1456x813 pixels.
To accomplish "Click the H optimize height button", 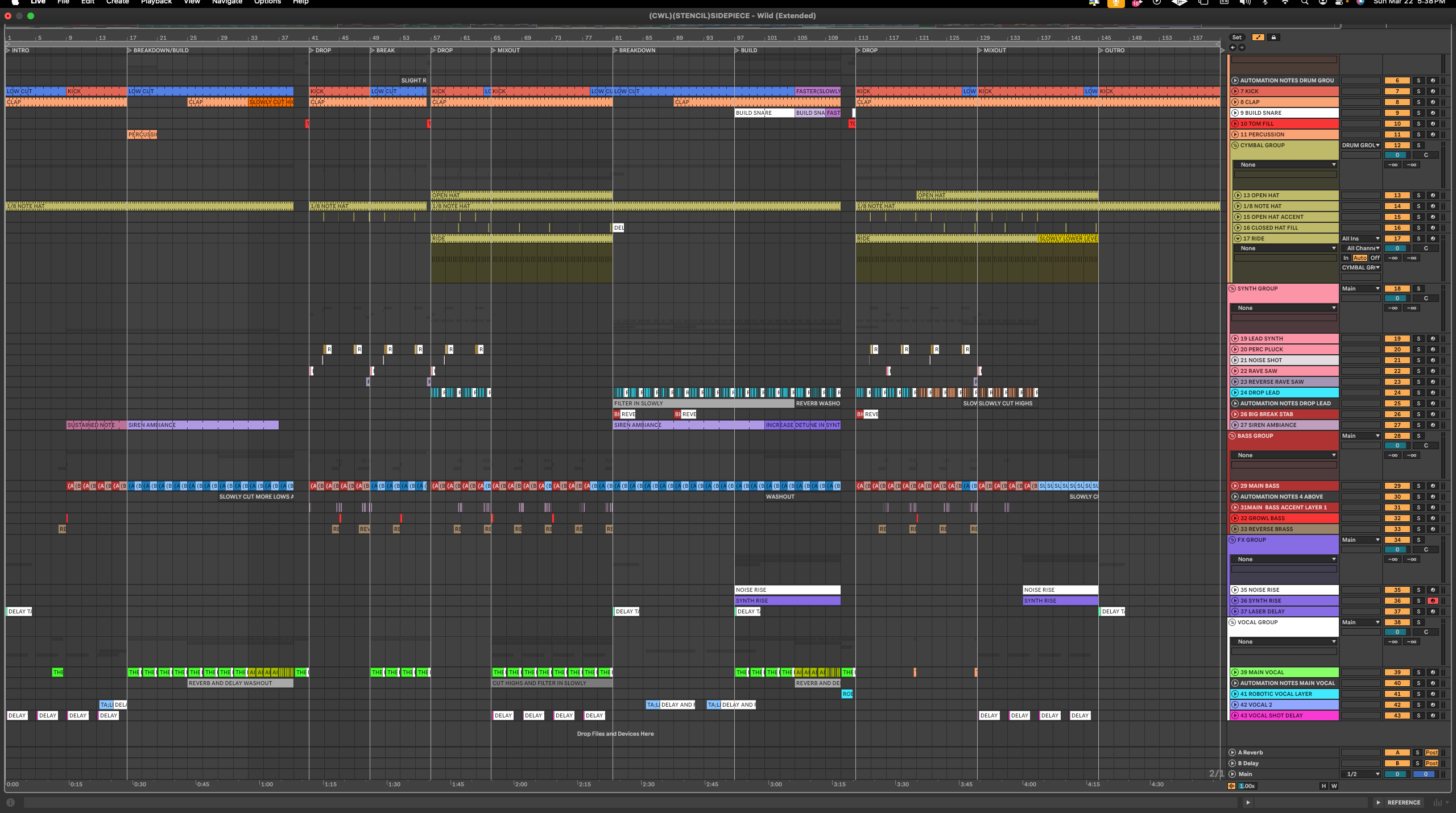I will [x=1323, y=786].
